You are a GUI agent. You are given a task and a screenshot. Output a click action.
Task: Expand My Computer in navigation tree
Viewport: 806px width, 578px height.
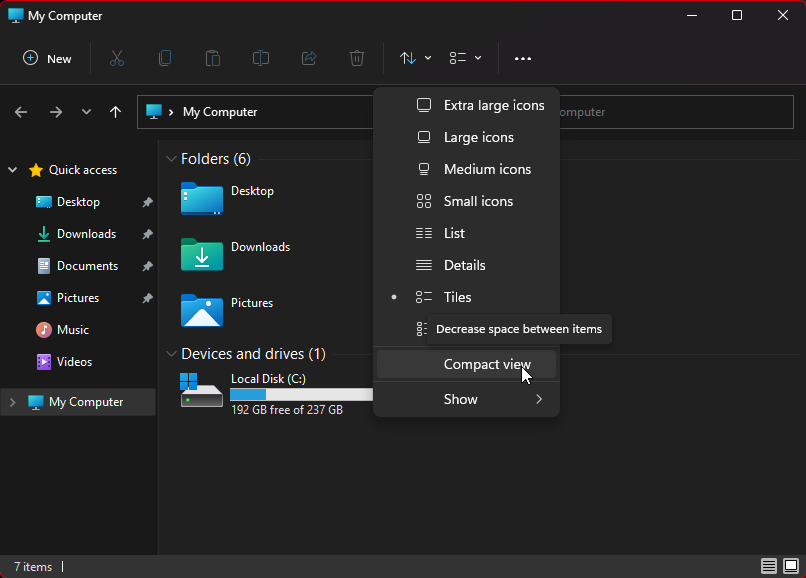(x=13, y=402)
